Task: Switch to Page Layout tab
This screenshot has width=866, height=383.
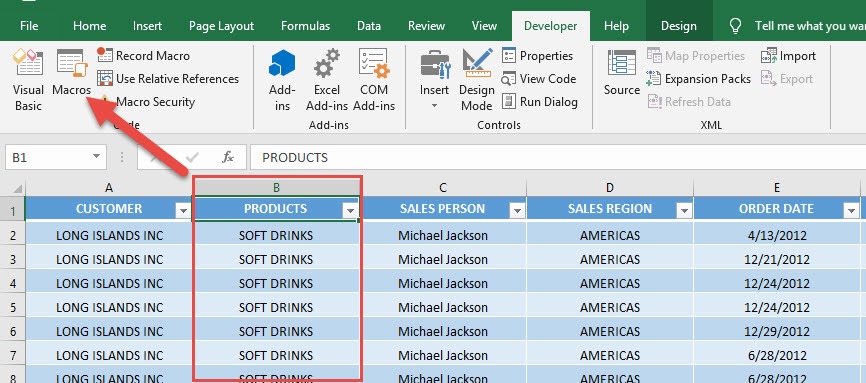Action: [x=221, y=26]
